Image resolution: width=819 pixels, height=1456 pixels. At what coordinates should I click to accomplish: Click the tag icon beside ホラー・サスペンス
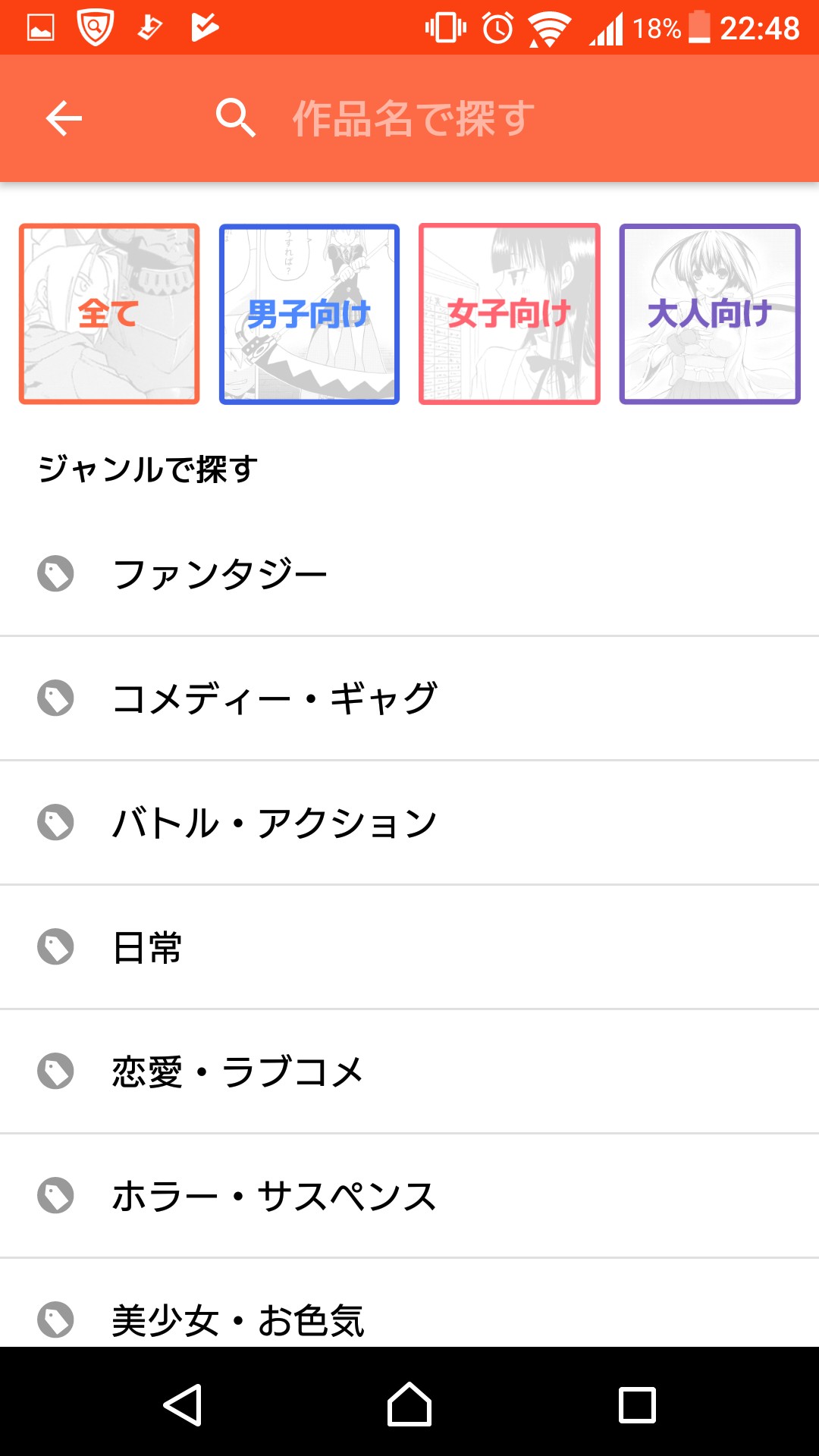[x=55, y=1195]
